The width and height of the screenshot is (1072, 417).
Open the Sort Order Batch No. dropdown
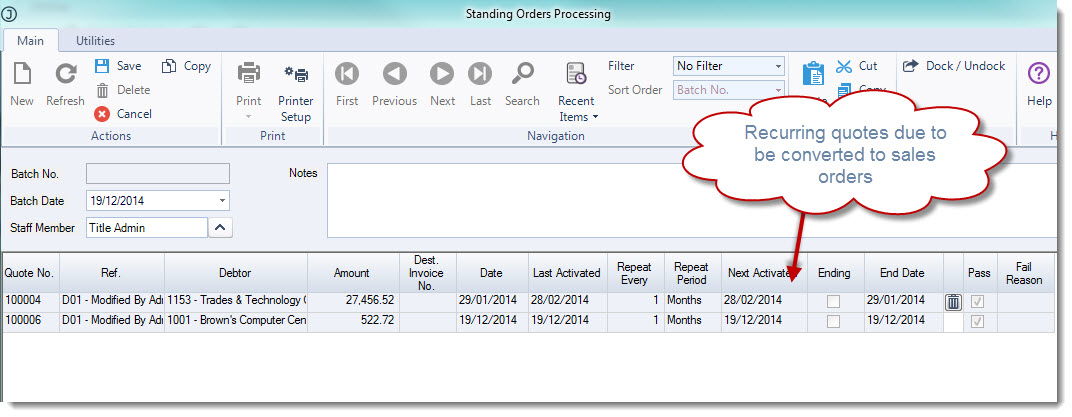point(728,90)
